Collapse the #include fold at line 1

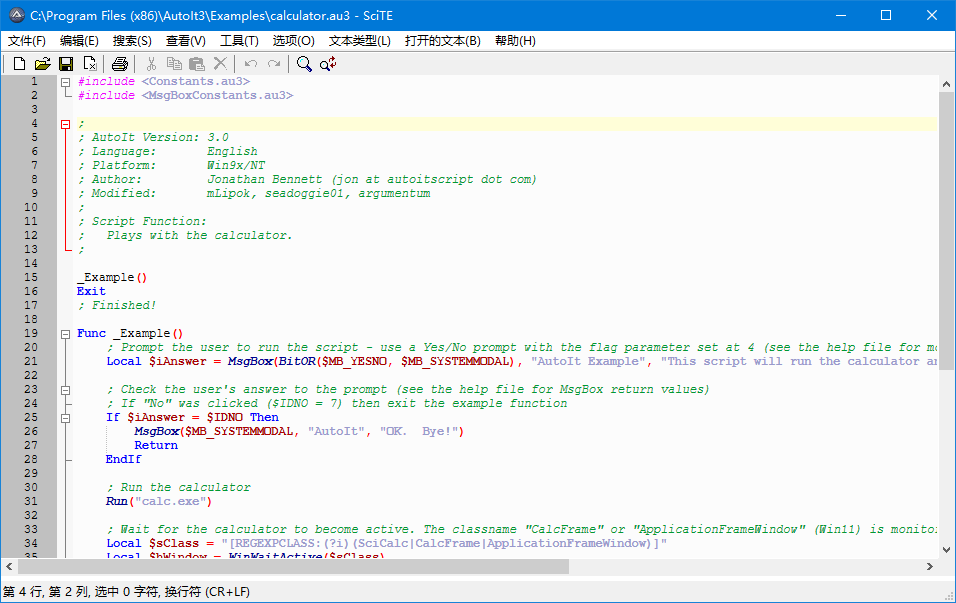click(66, 82)
